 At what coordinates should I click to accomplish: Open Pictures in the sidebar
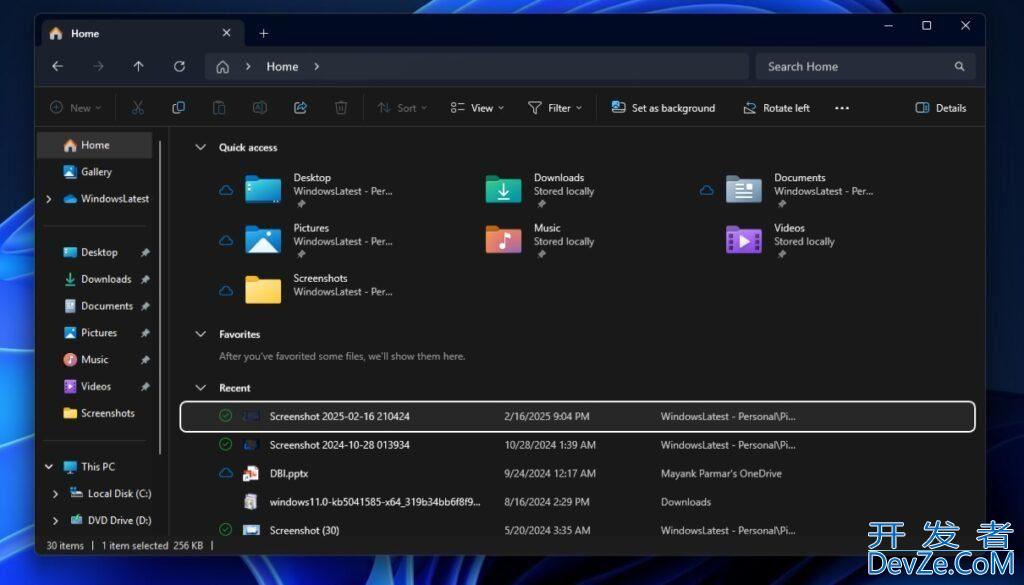tap(99, 332)
